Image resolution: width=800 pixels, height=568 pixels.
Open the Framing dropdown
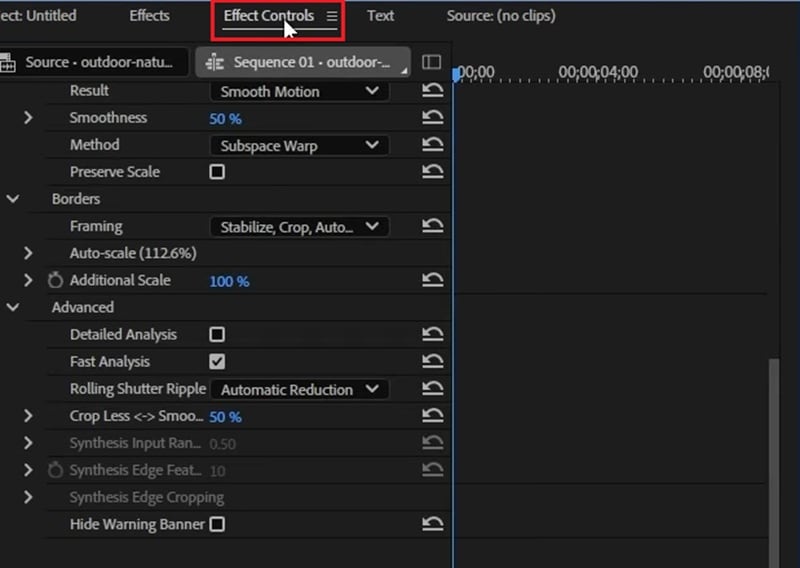[299, 227]
